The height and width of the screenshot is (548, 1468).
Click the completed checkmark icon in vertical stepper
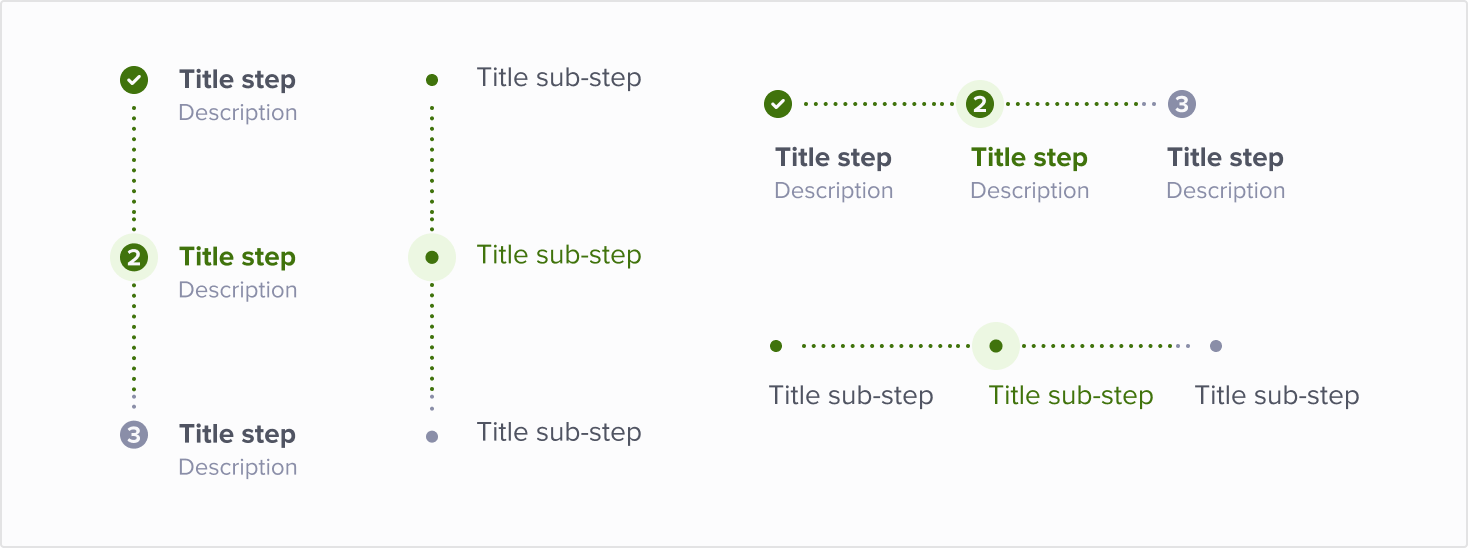tap(134, 80)
